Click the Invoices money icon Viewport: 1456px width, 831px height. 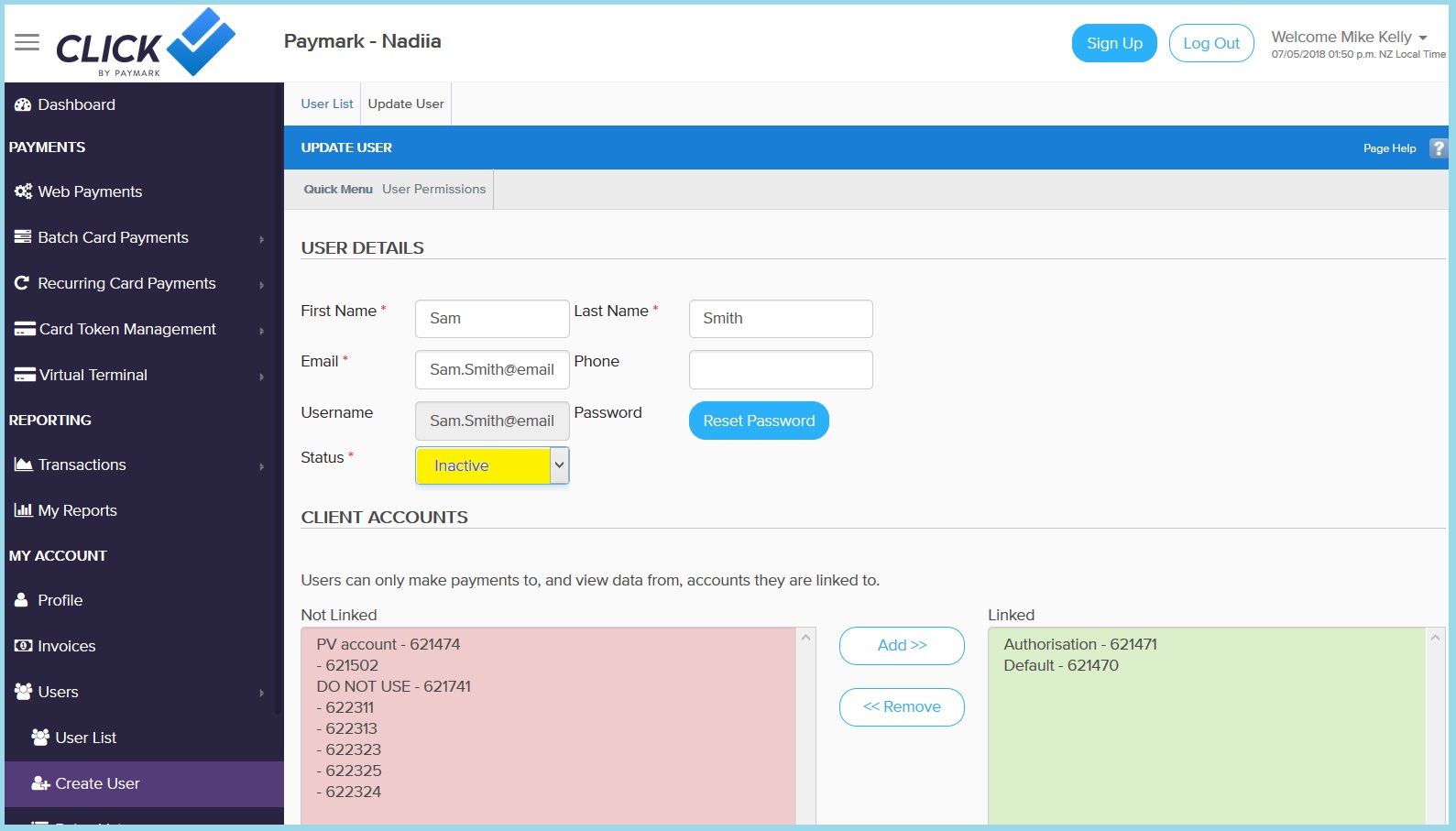[23, 646]
